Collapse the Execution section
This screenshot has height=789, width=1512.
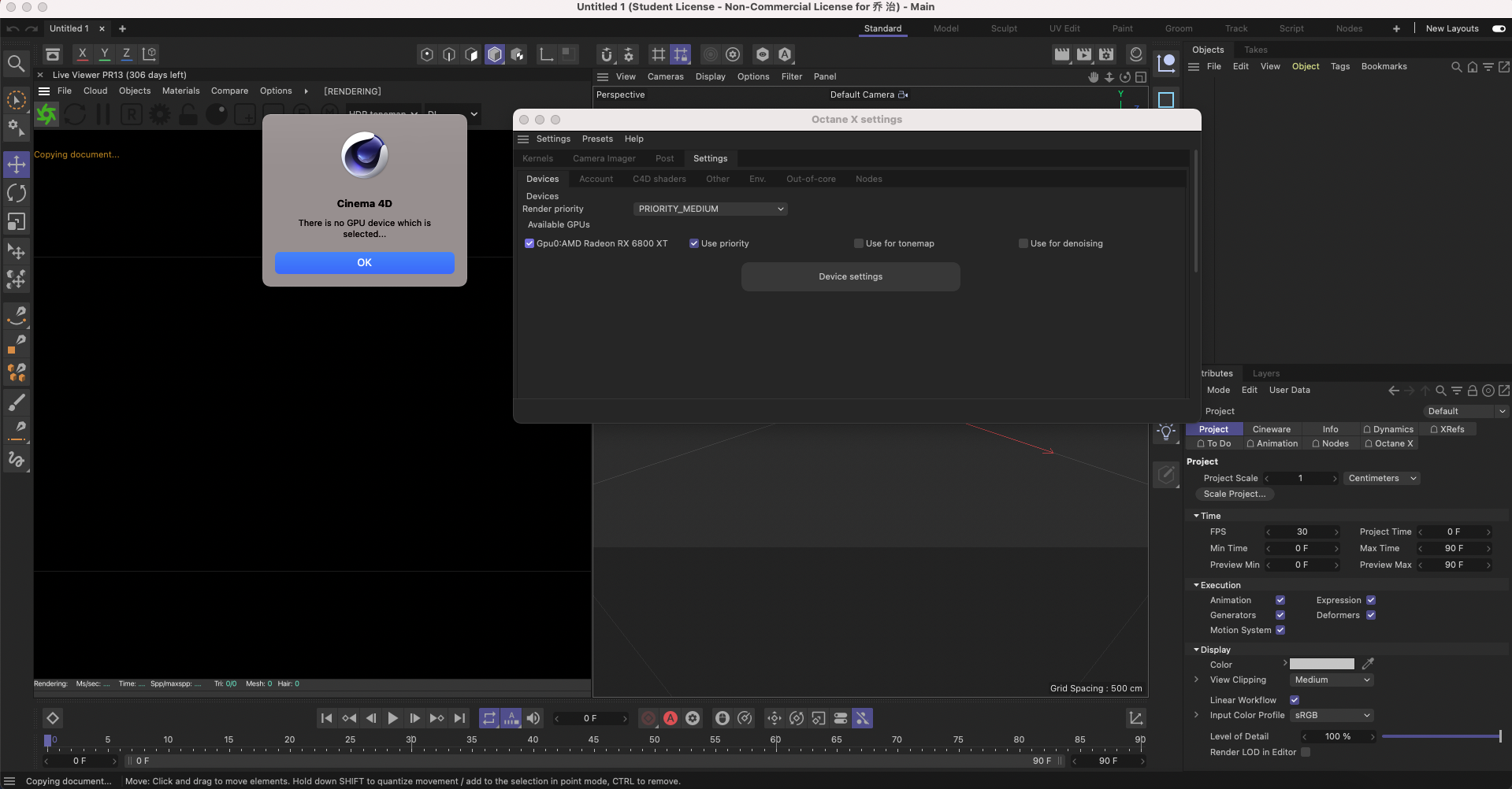click(1196, 585)
